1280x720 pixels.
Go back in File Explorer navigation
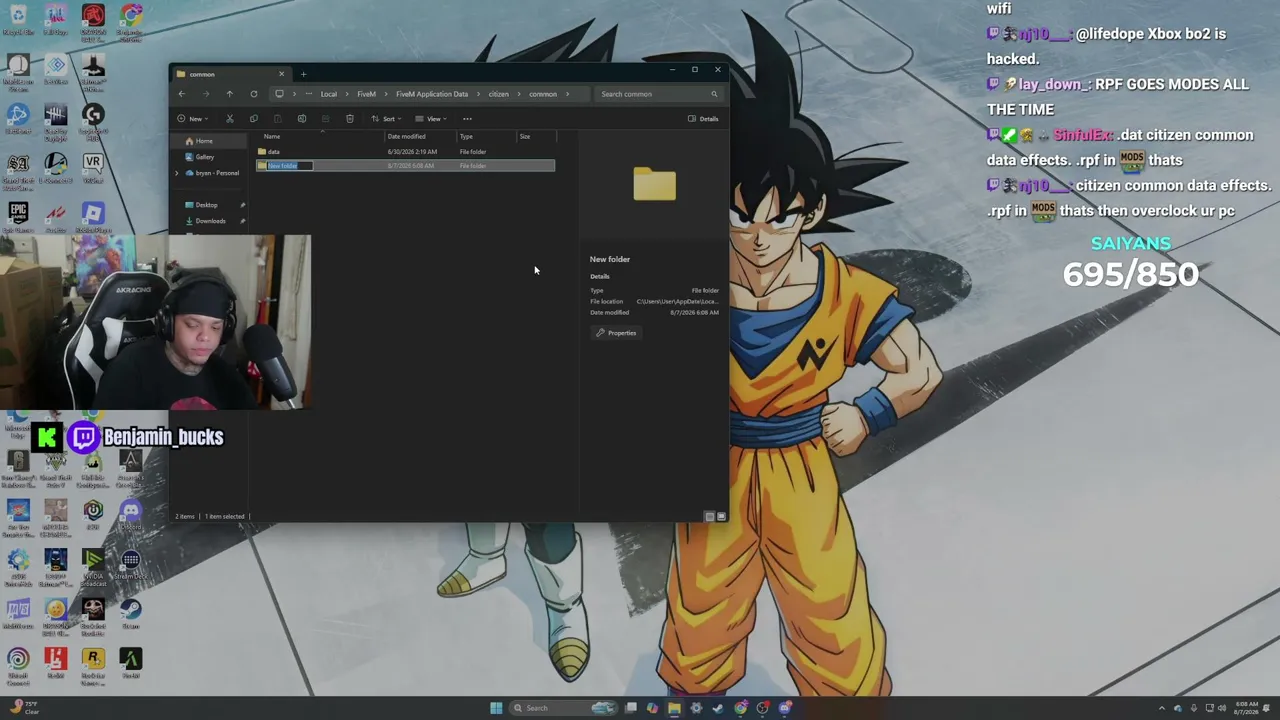[x=181, y=94]
